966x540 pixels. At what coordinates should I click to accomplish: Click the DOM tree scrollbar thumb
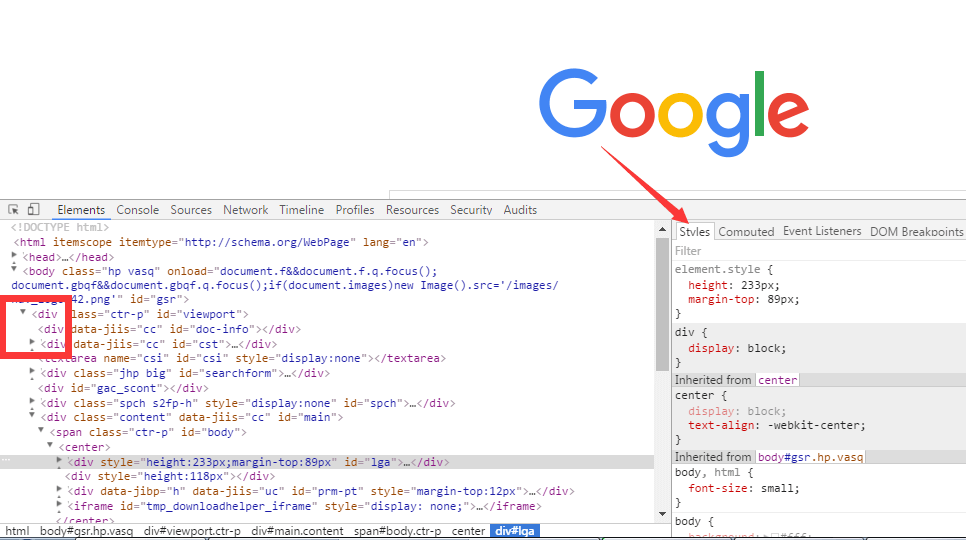(662, 305)
